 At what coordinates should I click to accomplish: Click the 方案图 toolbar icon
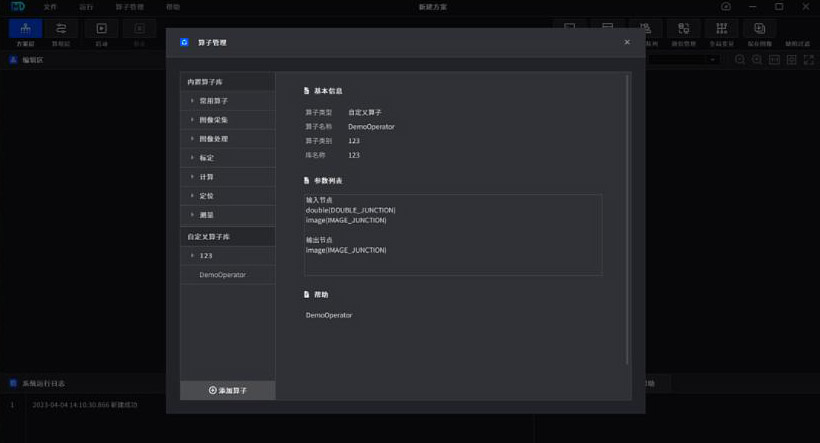pos(25,28)
